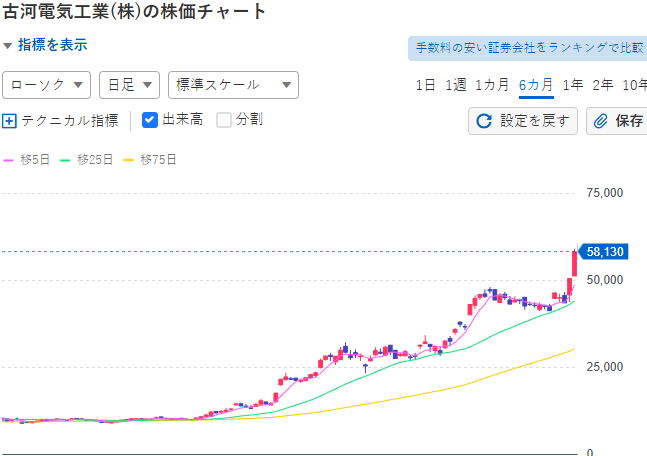Click the plus icon beside テクニカル指標
The height and width of the screenshot is (456, 647).
[9, 121]
